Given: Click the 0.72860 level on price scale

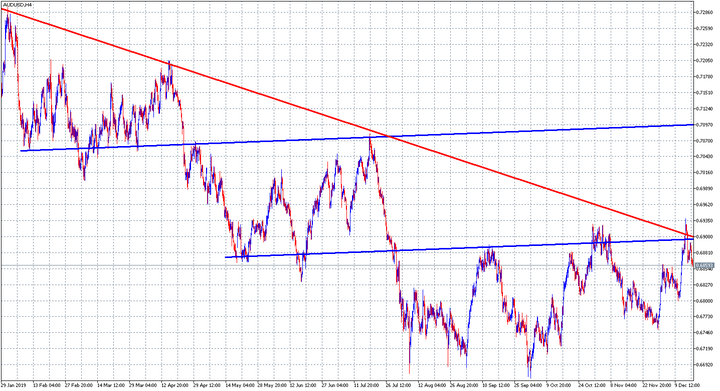Looking at the screenshot, I should [x=704, y=12].
